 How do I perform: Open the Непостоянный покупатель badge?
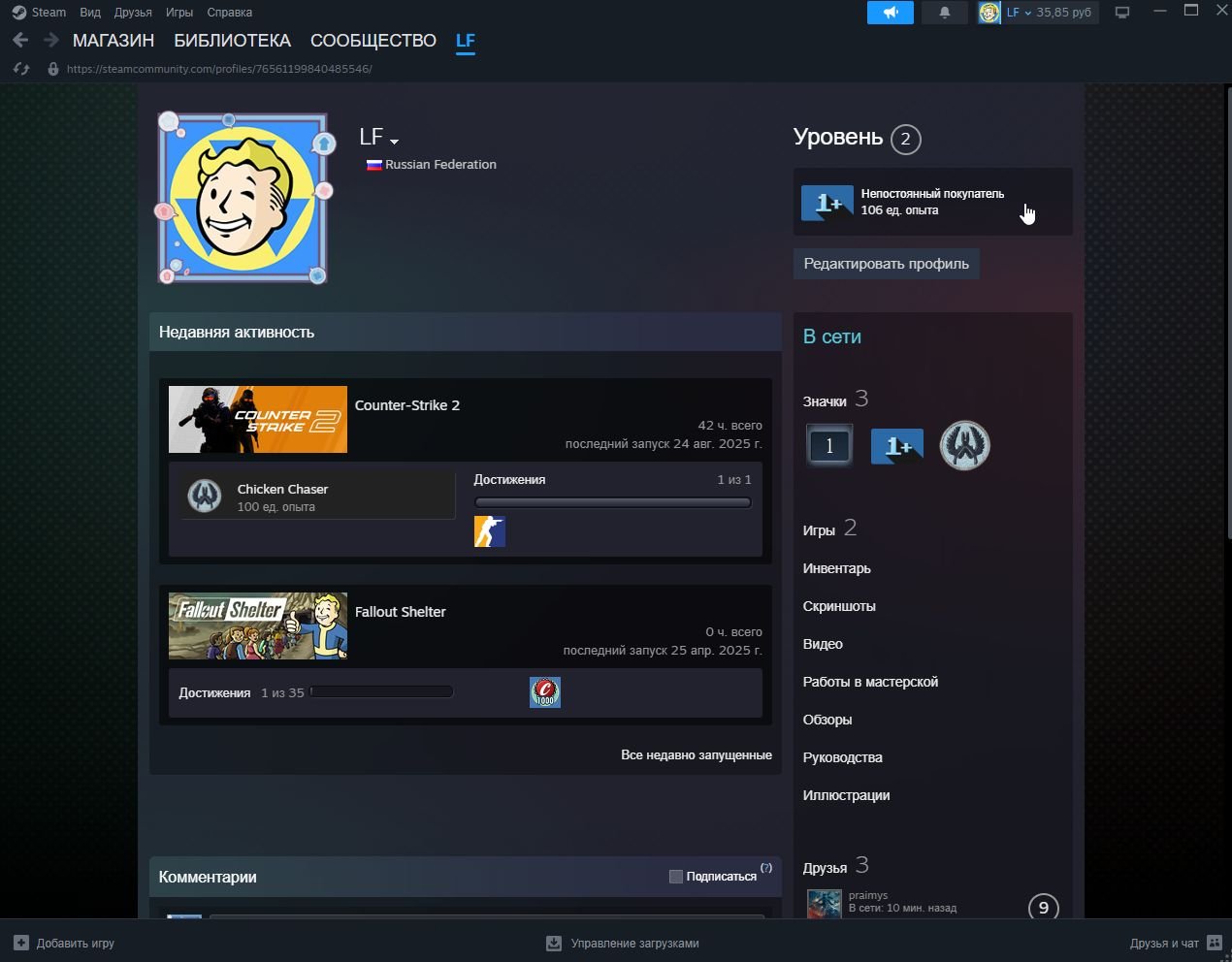coord(933,202)
